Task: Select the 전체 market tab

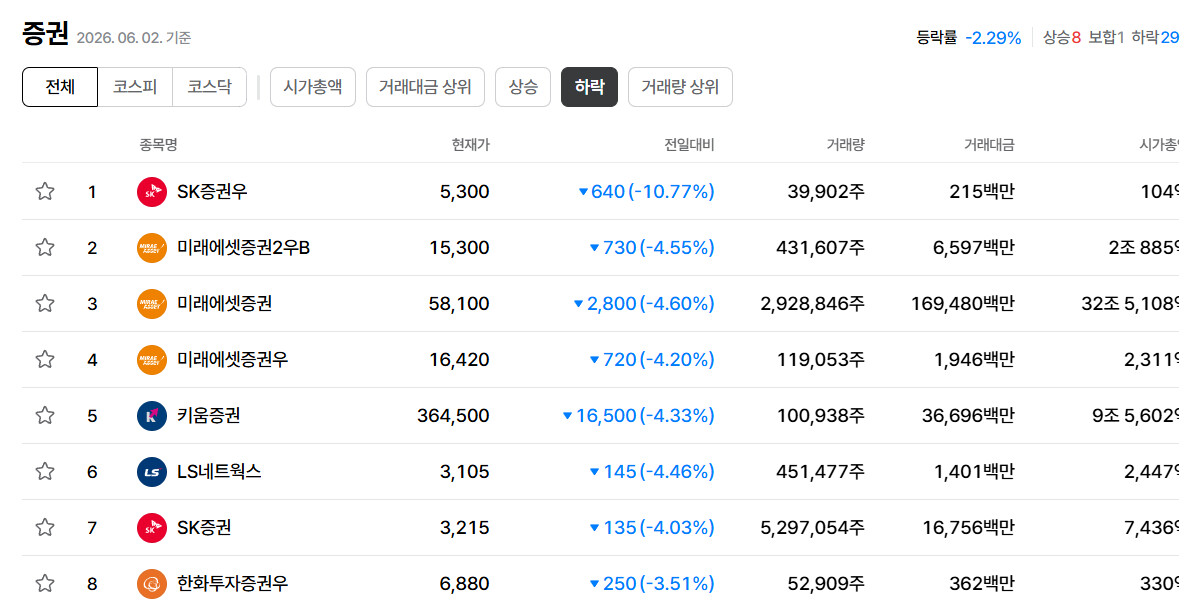Action: pos(60,87)
